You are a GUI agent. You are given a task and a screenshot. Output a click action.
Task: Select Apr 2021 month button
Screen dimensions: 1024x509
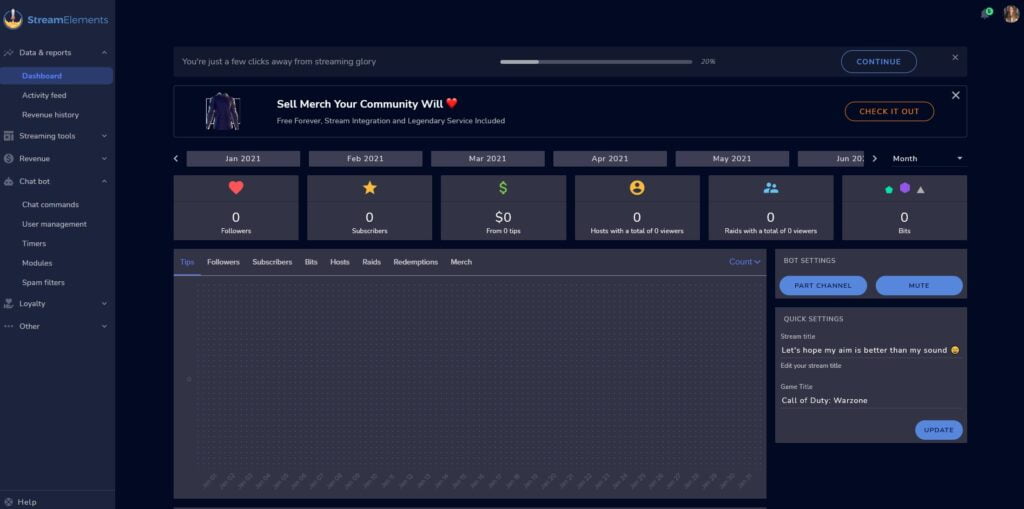610,159
